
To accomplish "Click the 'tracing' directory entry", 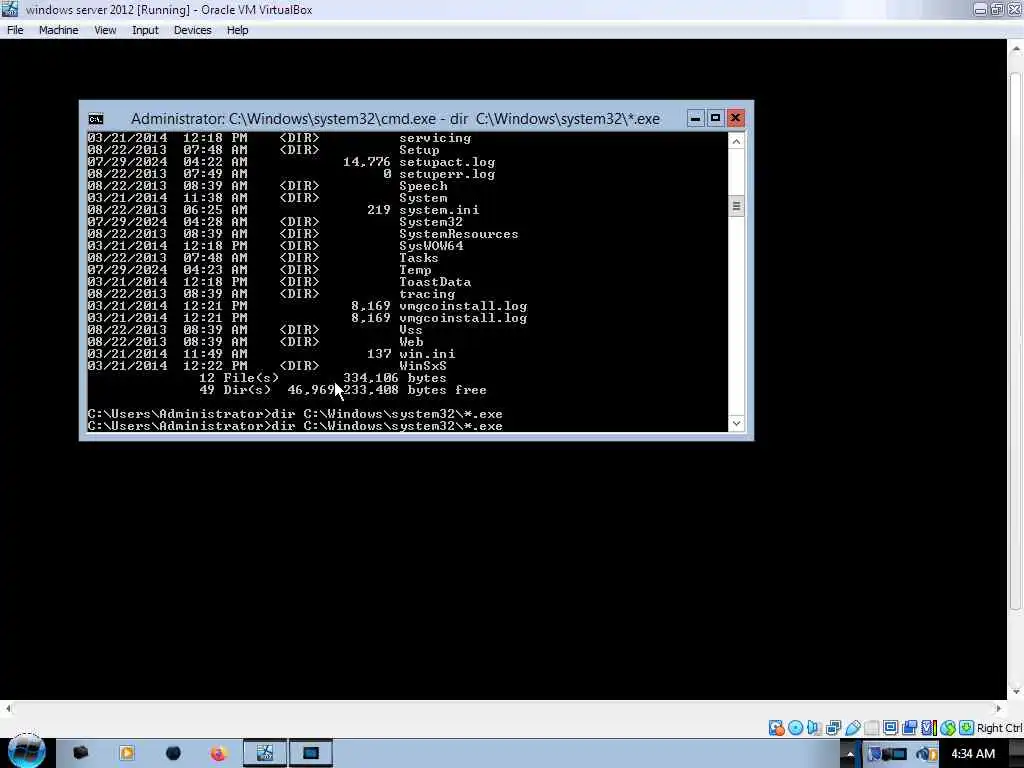I will [x=427, y=294].
